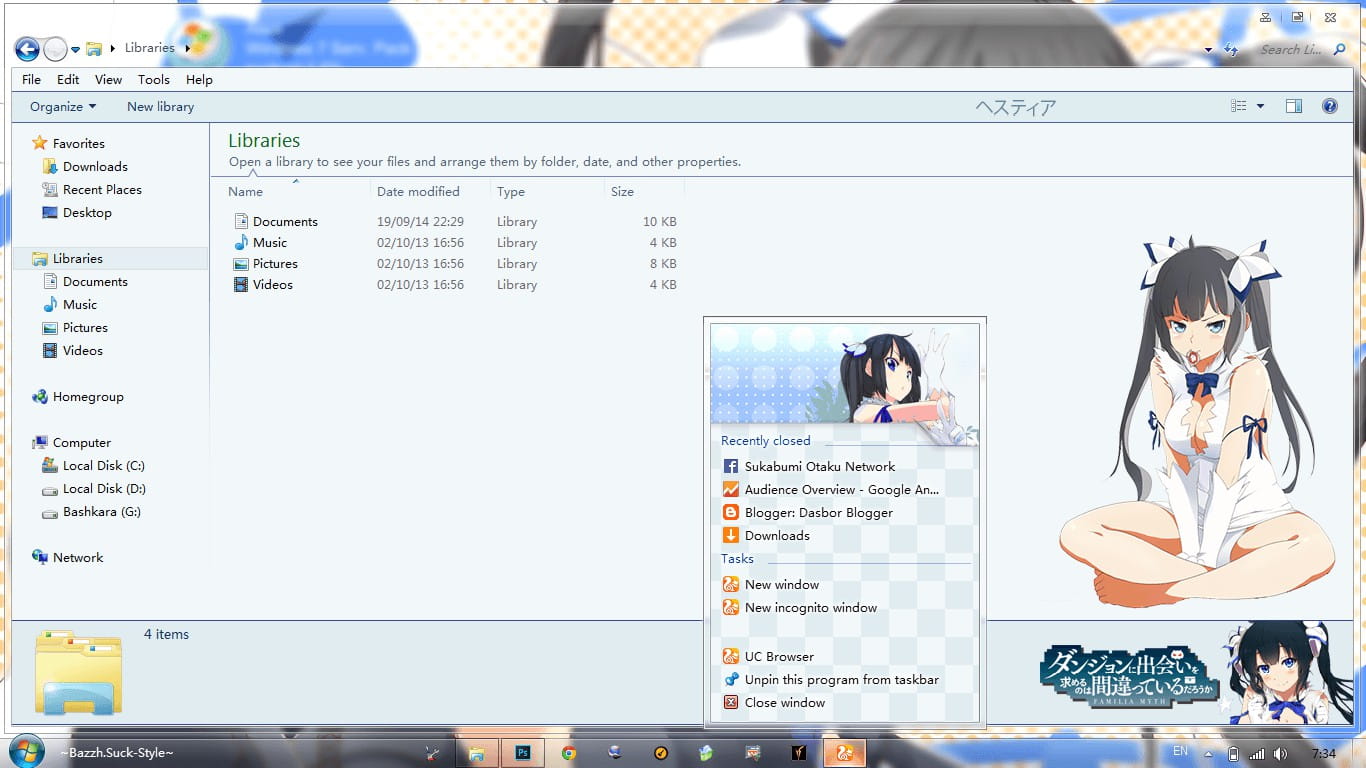Click the refresh icon beside the address bar

[1230, 49]
